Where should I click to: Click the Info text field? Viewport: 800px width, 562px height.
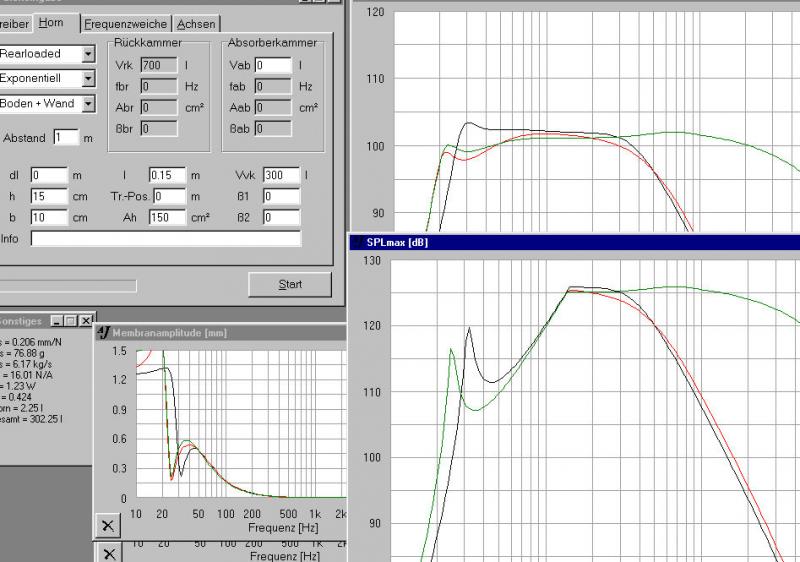pos(165,238)
